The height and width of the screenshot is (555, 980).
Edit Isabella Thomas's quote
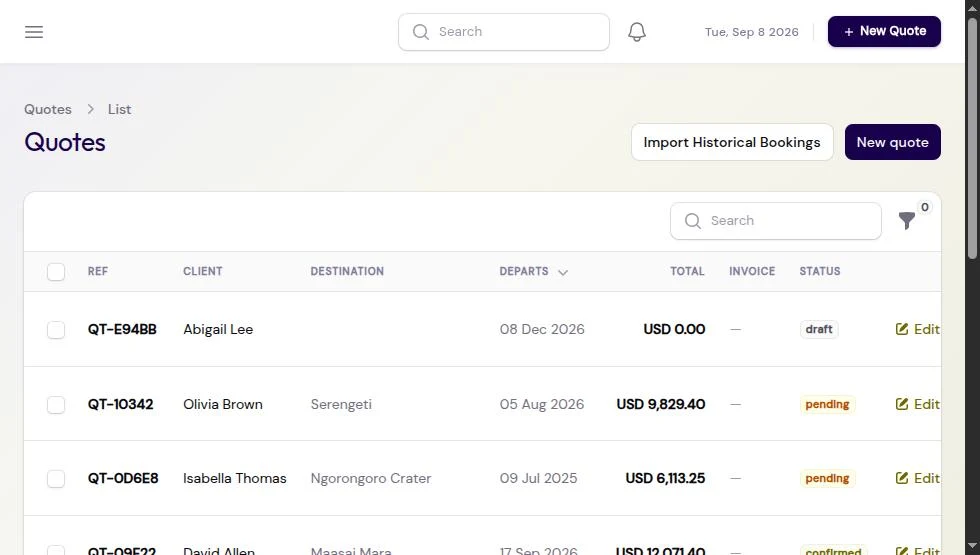click(x=918, y=478)
